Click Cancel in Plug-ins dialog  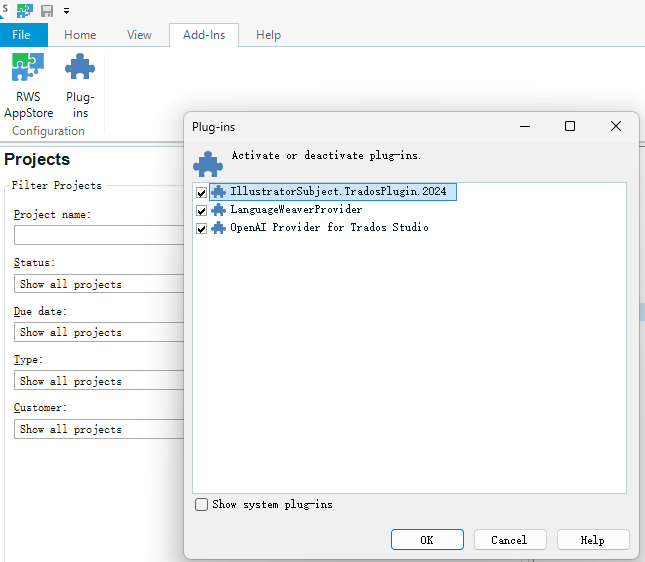point(510,540)
